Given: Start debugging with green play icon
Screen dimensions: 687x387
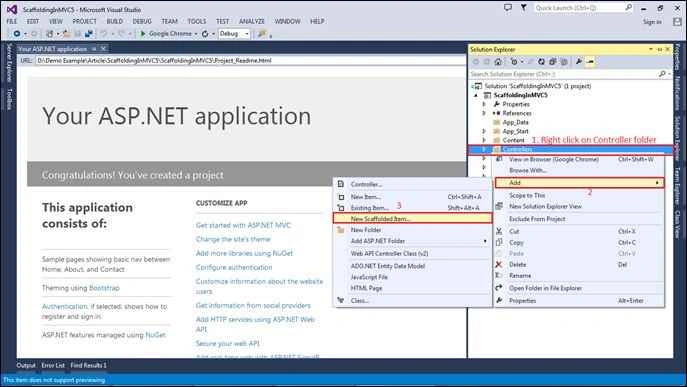Looking at the screenshot, I should point(142,34).
